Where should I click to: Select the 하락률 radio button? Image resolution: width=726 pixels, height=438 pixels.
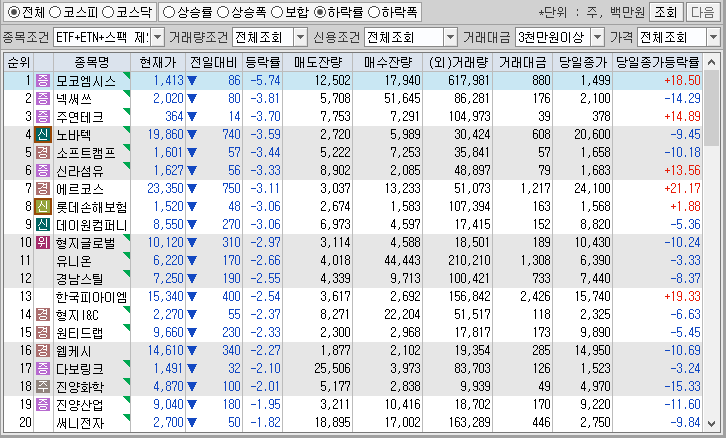(319, 13)
